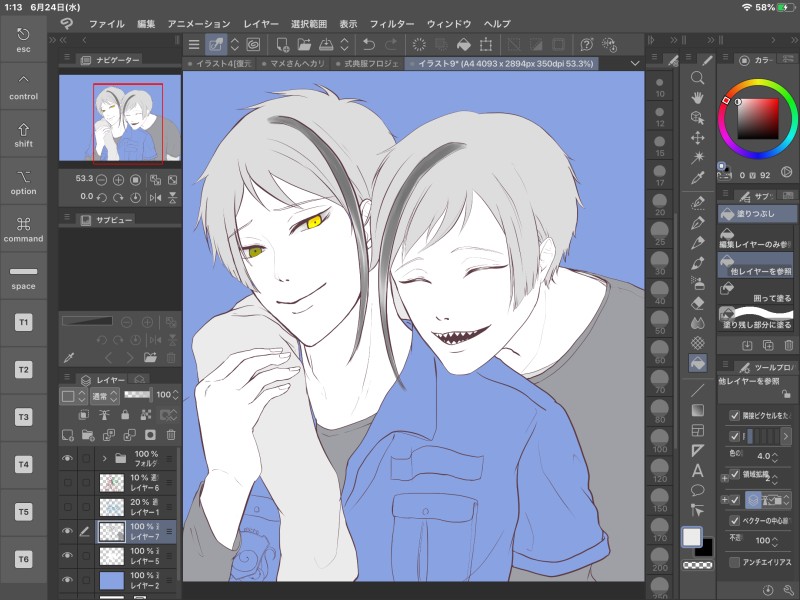Open フィルター menu
Screen dimensions: 800x600
392,24
